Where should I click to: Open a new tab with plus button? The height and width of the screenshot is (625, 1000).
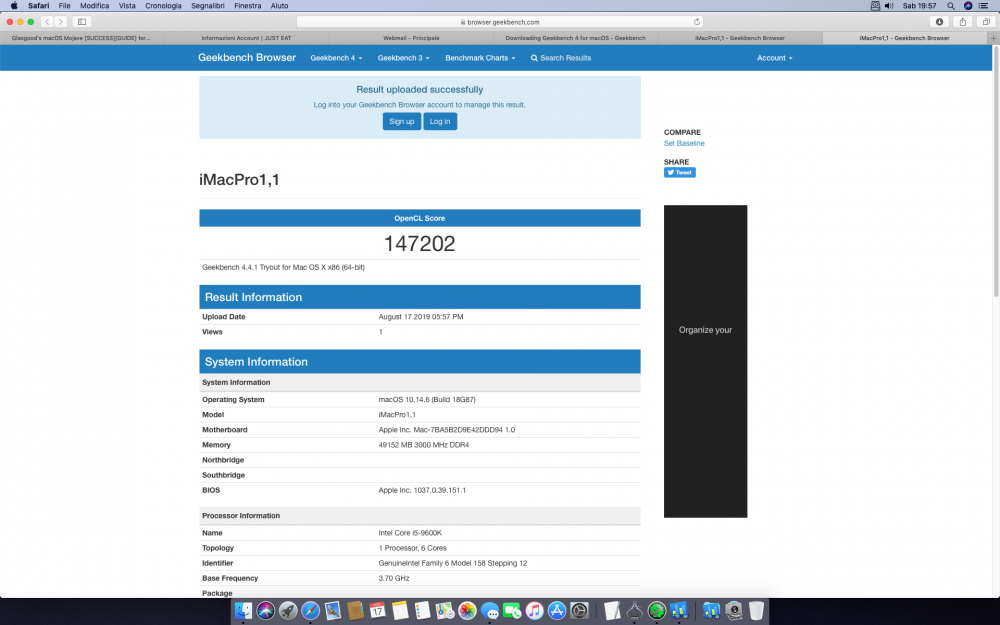point(993,38)
